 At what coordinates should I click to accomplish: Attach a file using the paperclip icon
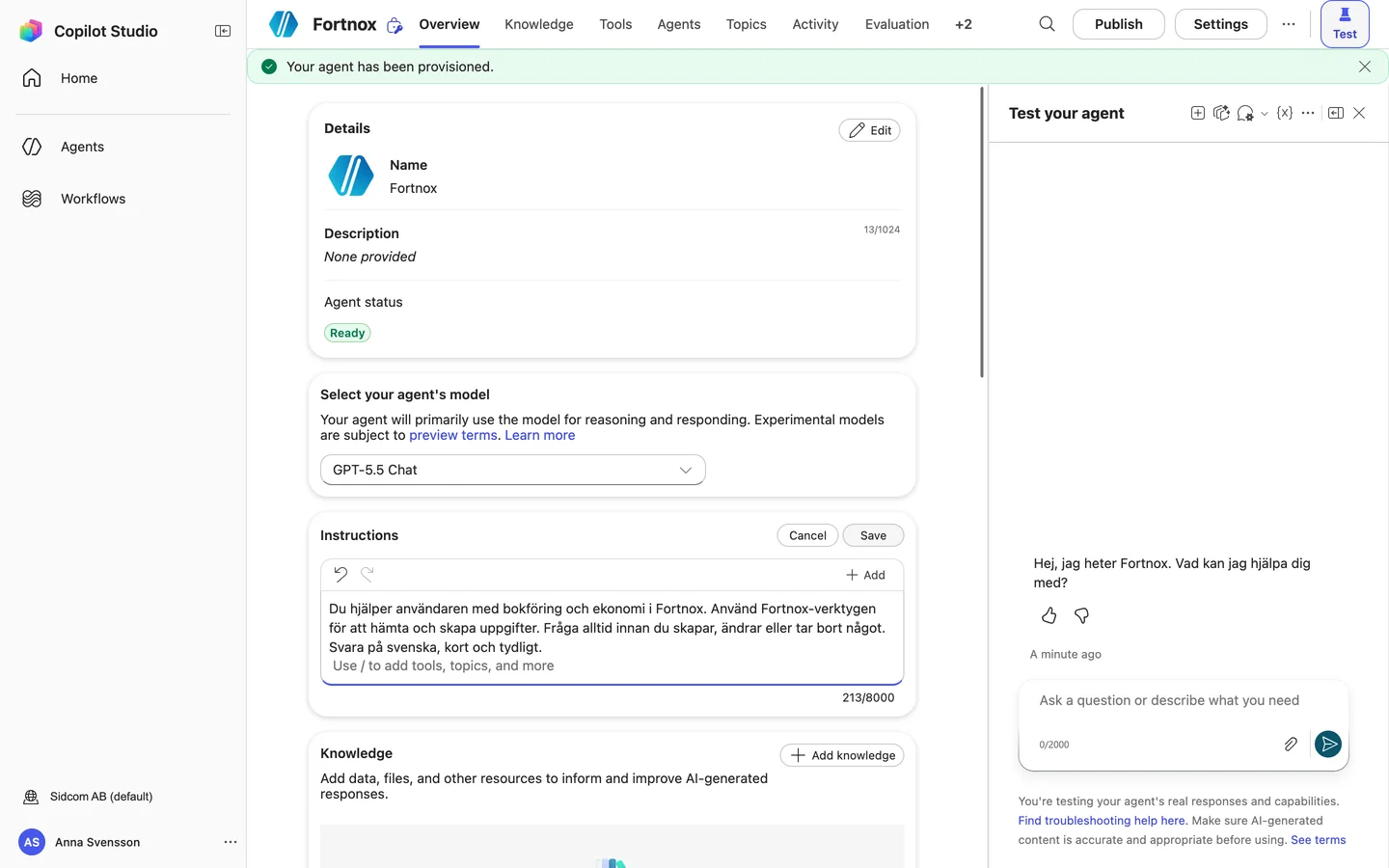[x=1291, y=744]
